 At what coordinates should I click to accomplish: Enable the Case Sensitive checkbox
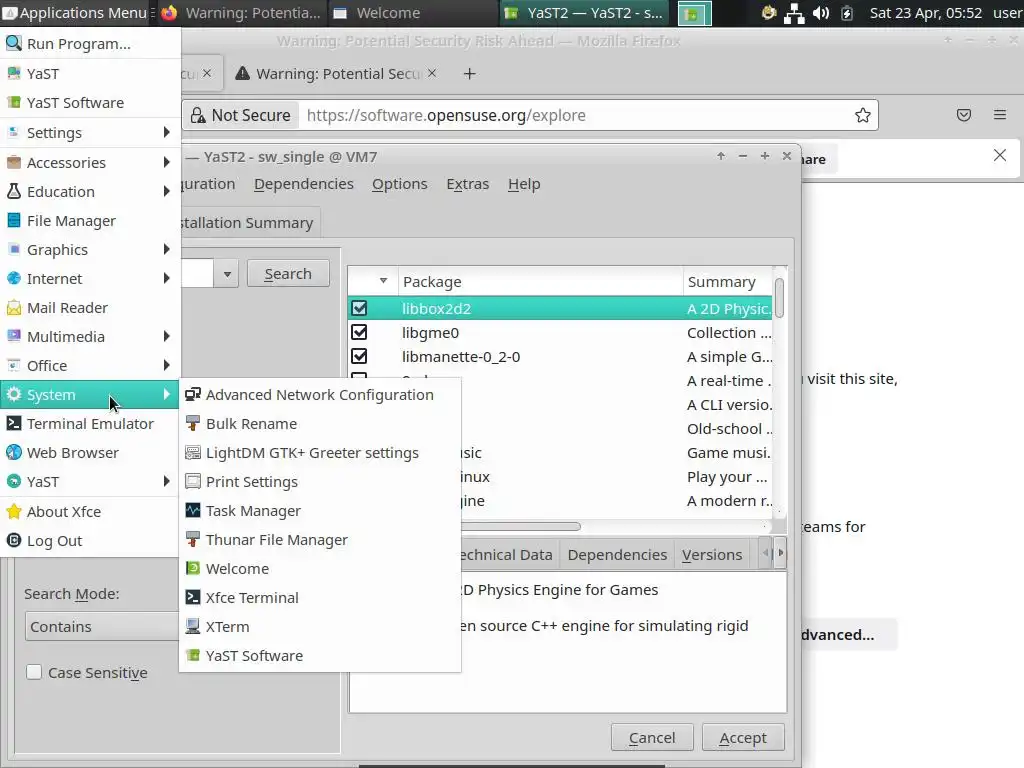(x=34, y=672)
